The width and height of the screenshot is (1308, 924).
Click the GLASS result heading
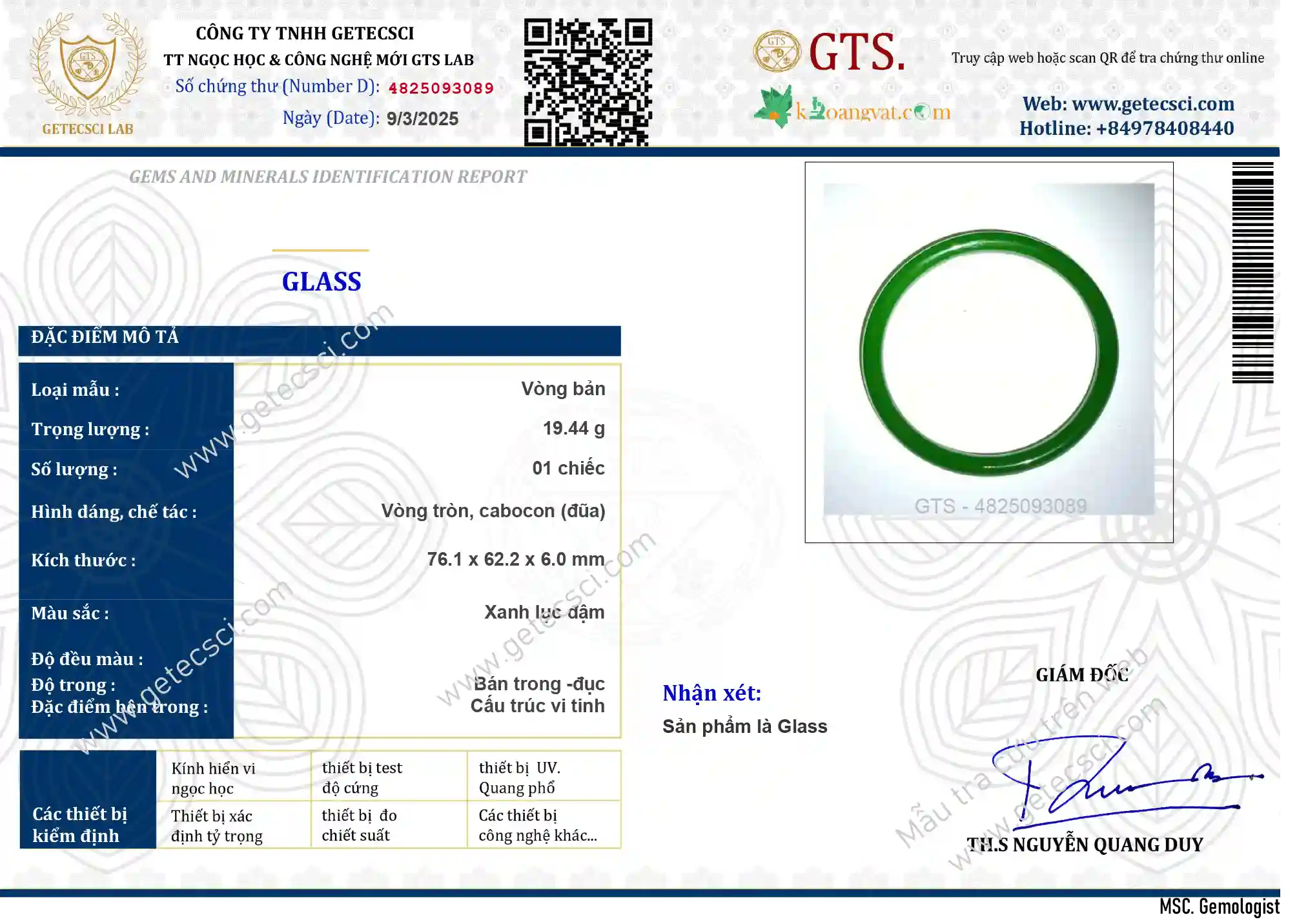(x=322, y=282)
